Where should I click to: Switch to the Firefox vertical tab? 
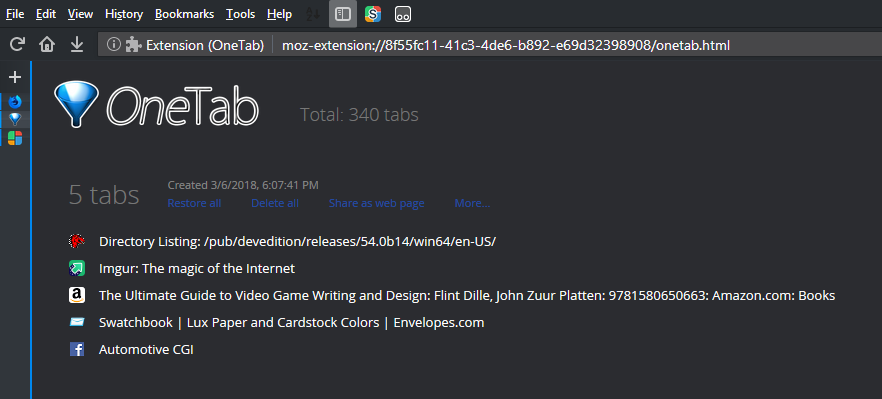pos(15,102)
